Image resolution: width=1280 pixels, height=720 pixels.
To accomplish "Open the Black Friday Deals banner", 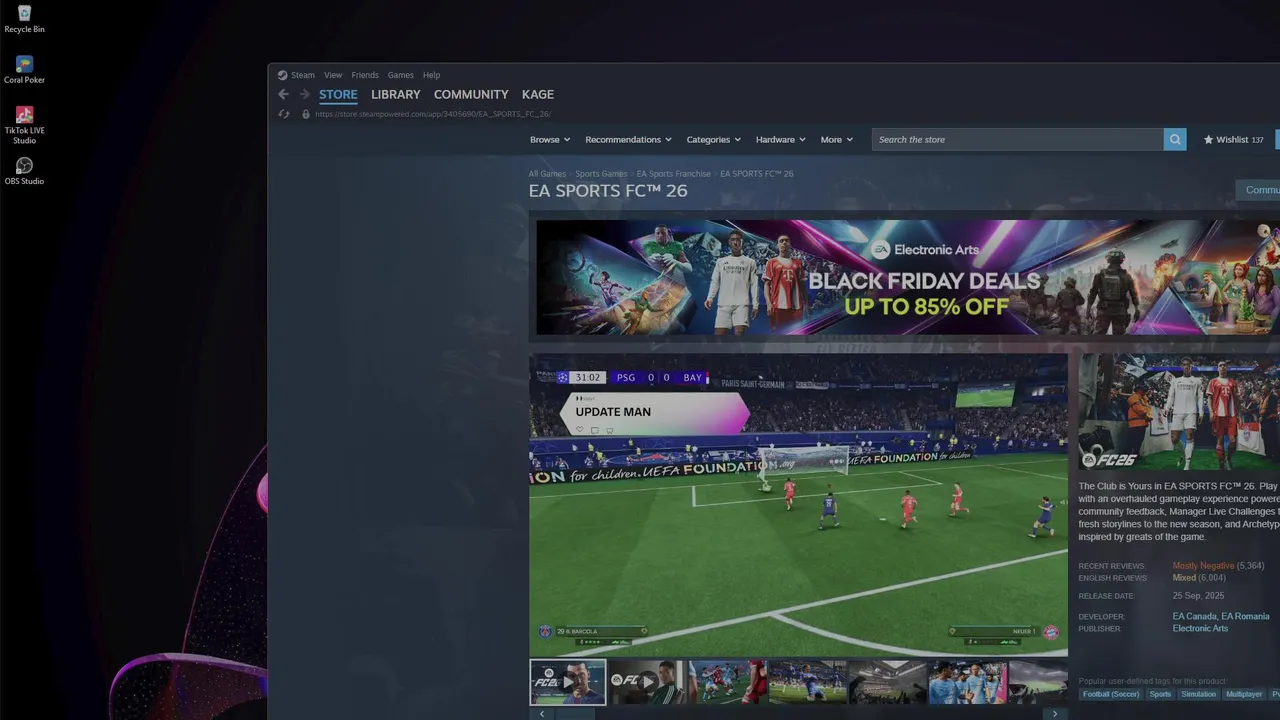I will click(908, 277).
